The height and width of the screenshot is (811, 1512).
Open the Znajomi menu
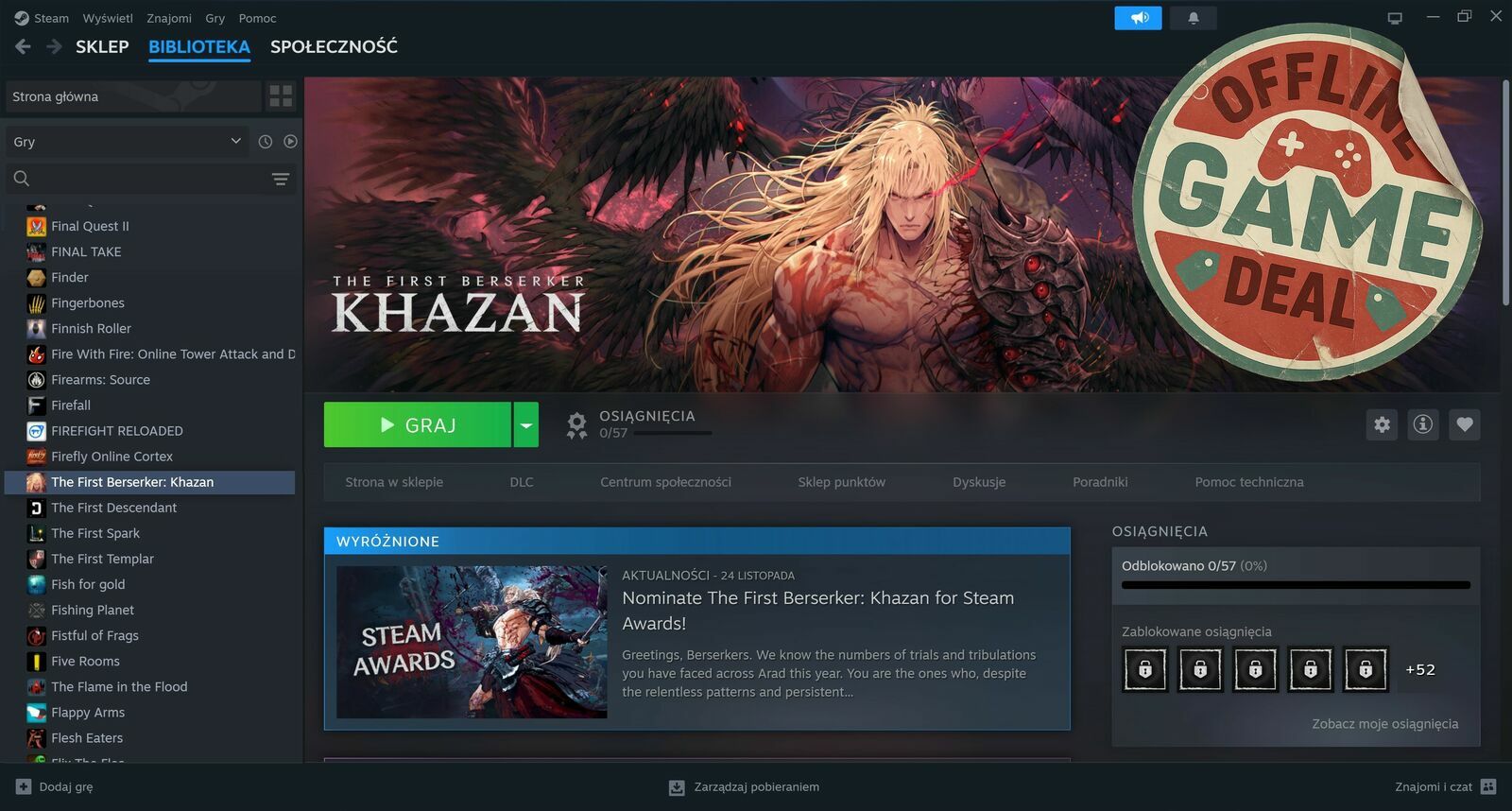168,18
